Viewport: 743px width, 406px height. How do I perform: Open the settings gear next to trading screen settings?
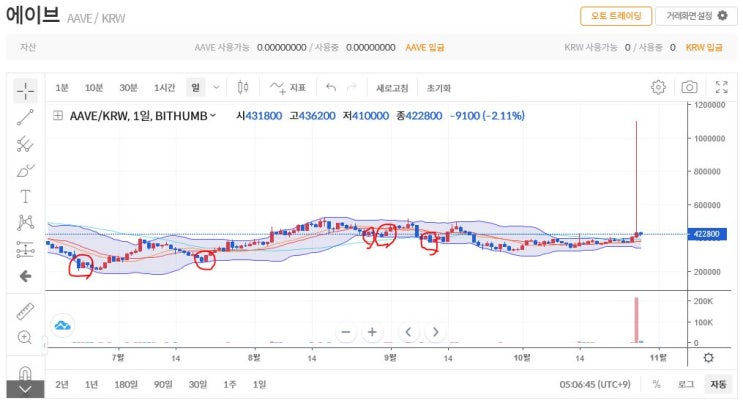click(723, 16)
